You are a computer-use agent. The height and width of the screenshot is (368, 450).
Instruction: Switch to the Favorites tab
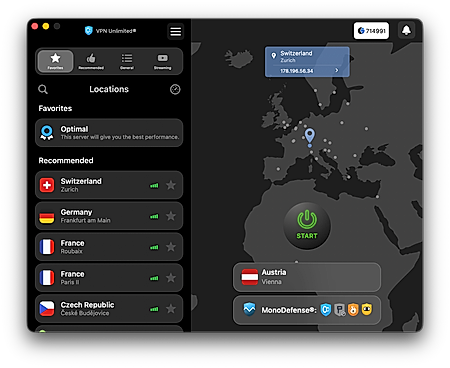[55, 61]
